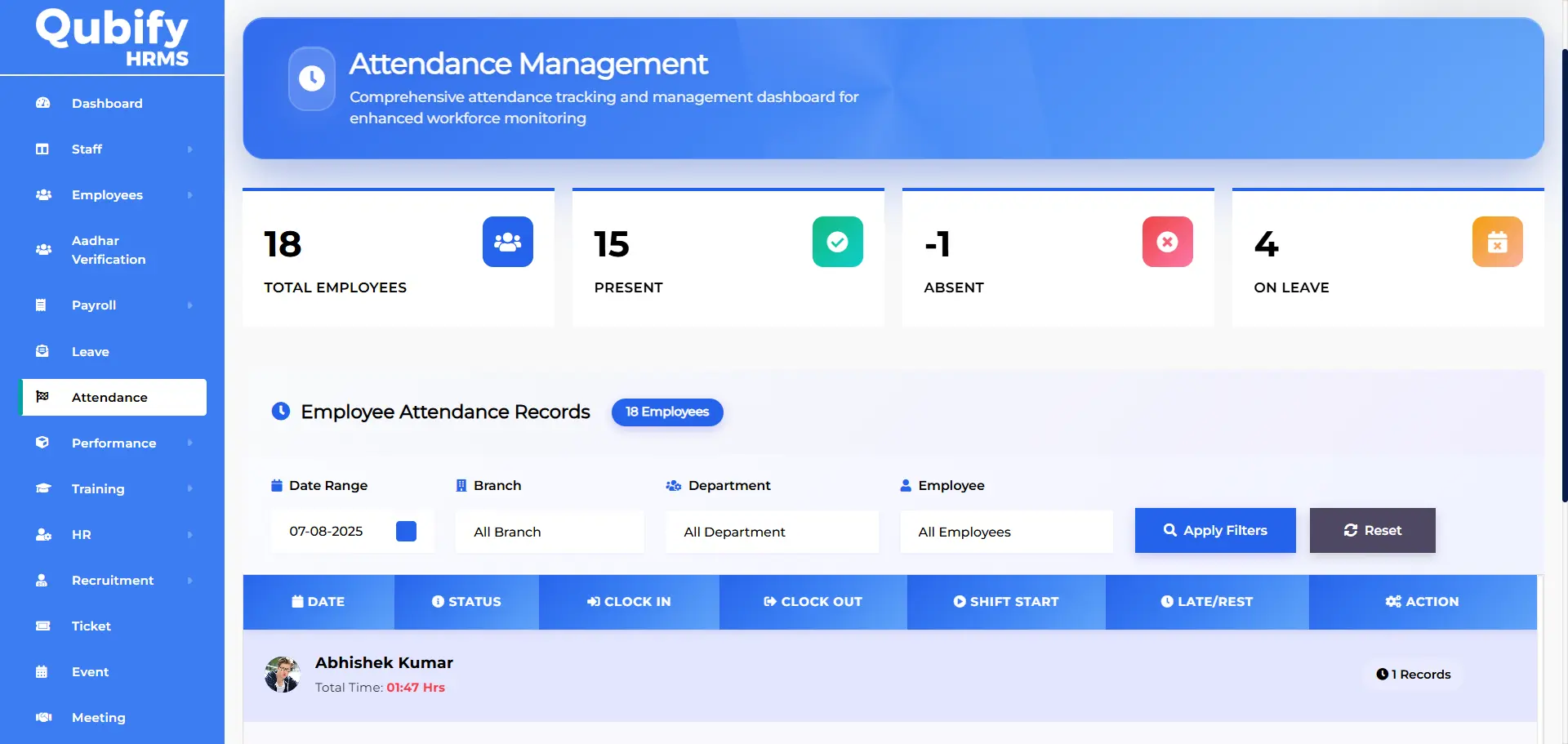Expand the Recruitment submenu arrow
The height and width of the screenshot is (744, 1568).
(190, 581)
